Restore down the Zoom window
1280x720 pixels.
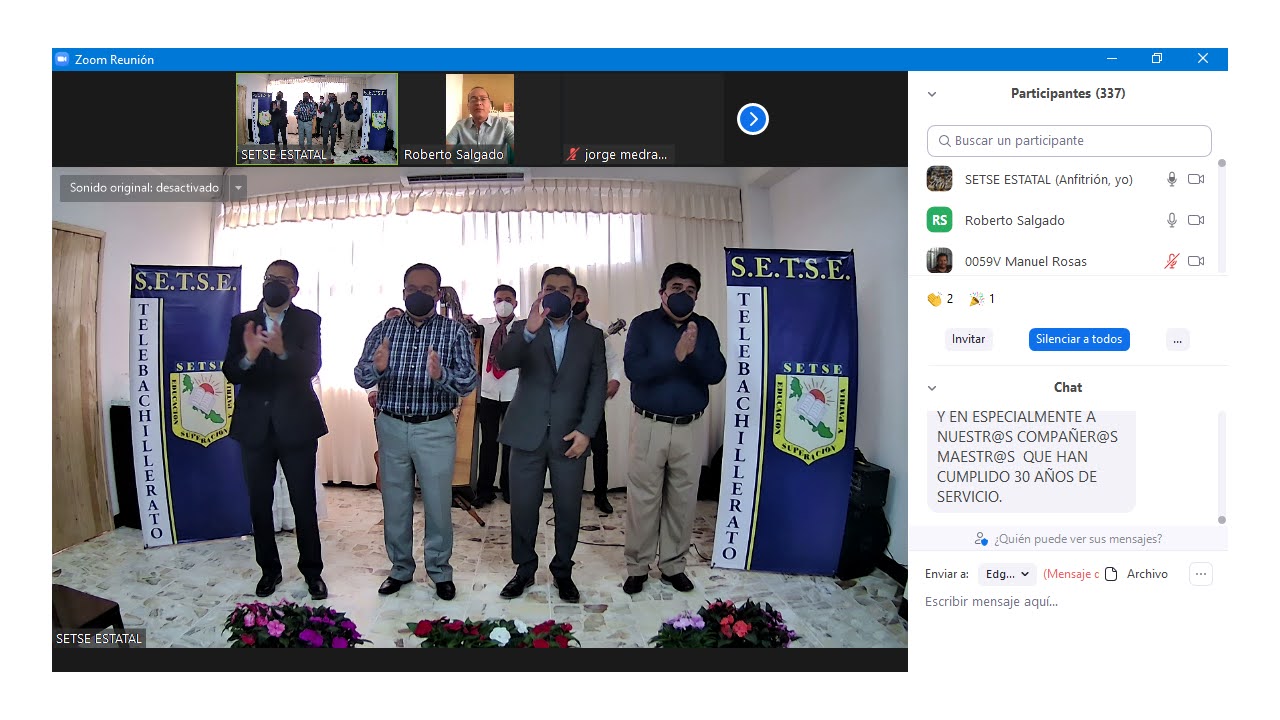tap(1157, 59)
